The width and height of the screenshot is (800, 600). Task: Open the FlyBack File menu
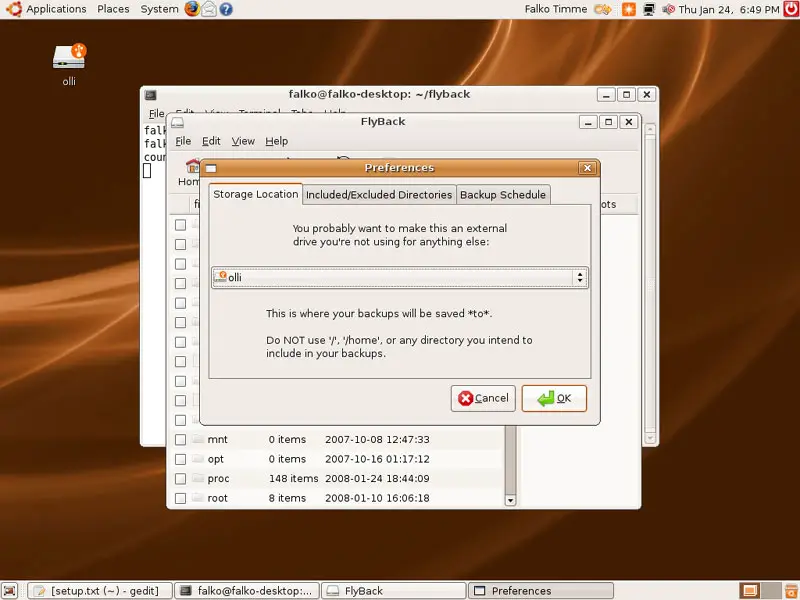click(x=183, y=141)
